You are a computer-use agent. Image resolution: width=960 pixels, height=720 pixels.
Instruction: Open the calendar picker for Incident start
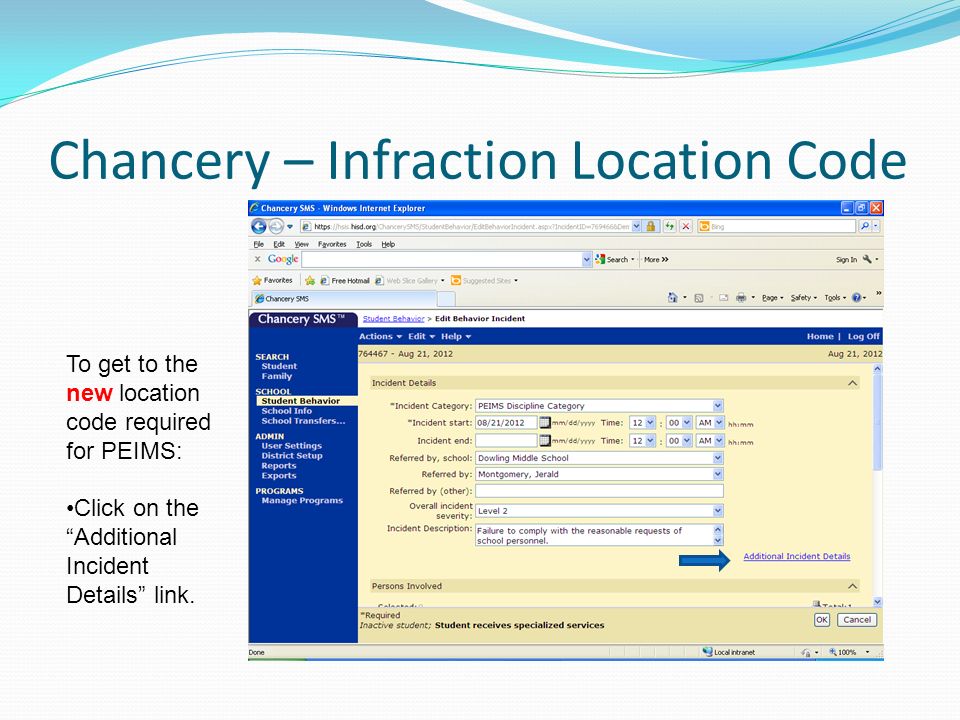(545, 422)
